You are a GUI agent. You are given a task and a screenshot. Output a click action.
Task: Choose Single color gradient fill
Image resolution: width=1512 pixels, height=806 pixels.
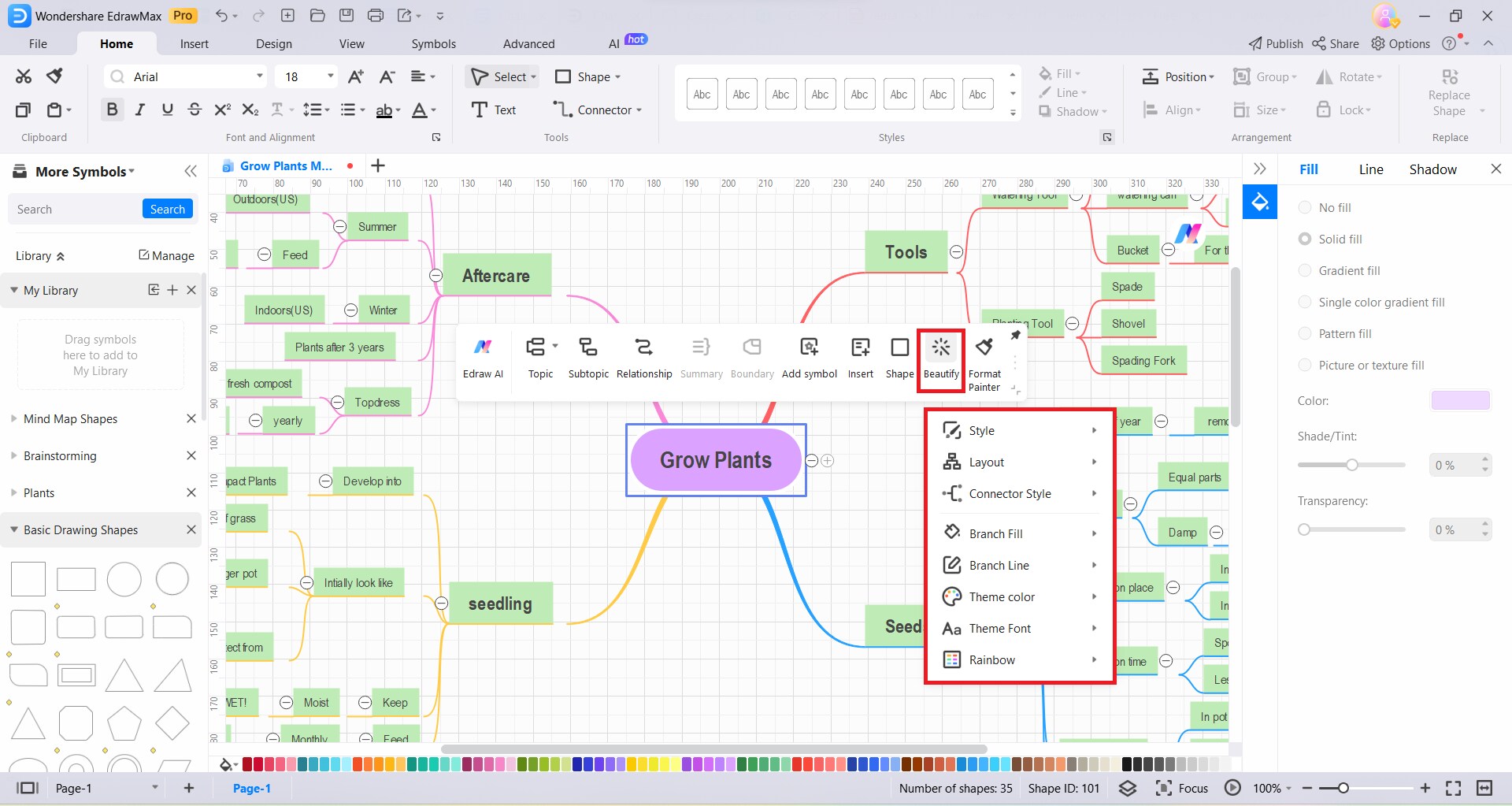(1372, 303)
